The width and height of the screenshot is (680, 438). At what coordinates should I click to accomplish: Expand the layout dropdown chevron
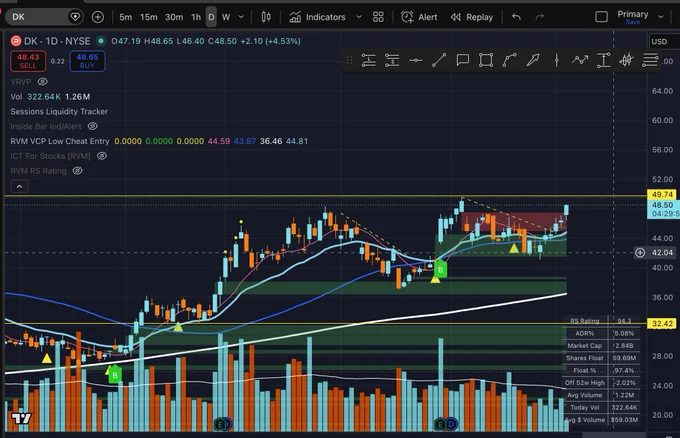[661, 17]
